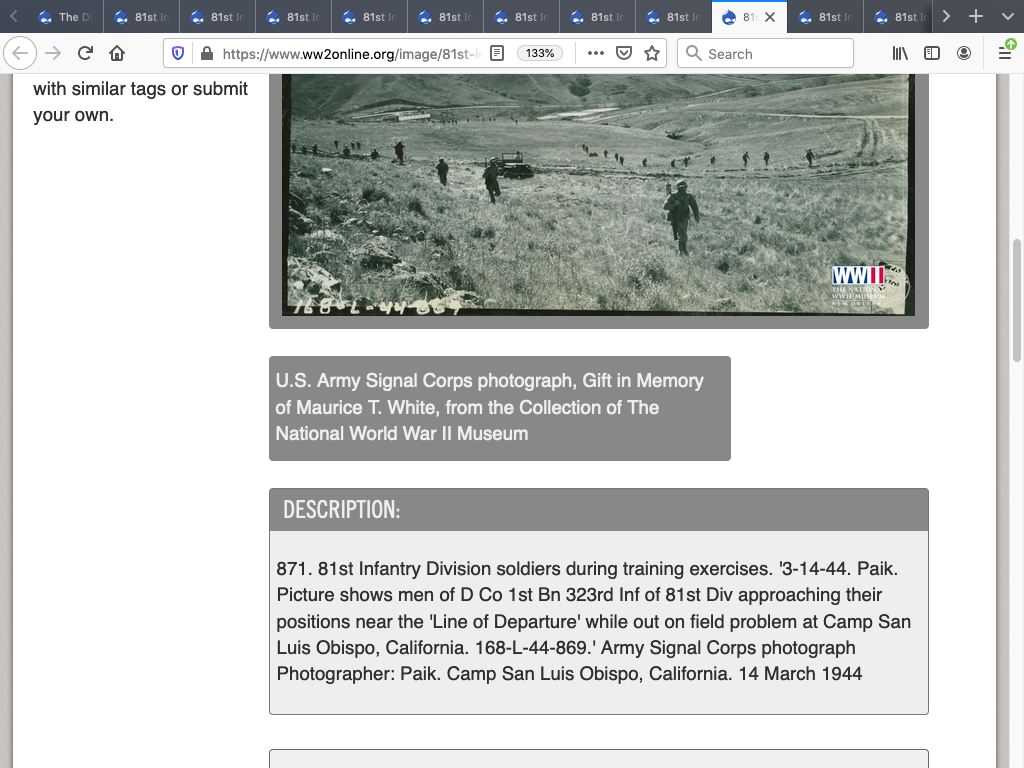Bookmark this page with the star

652,53
